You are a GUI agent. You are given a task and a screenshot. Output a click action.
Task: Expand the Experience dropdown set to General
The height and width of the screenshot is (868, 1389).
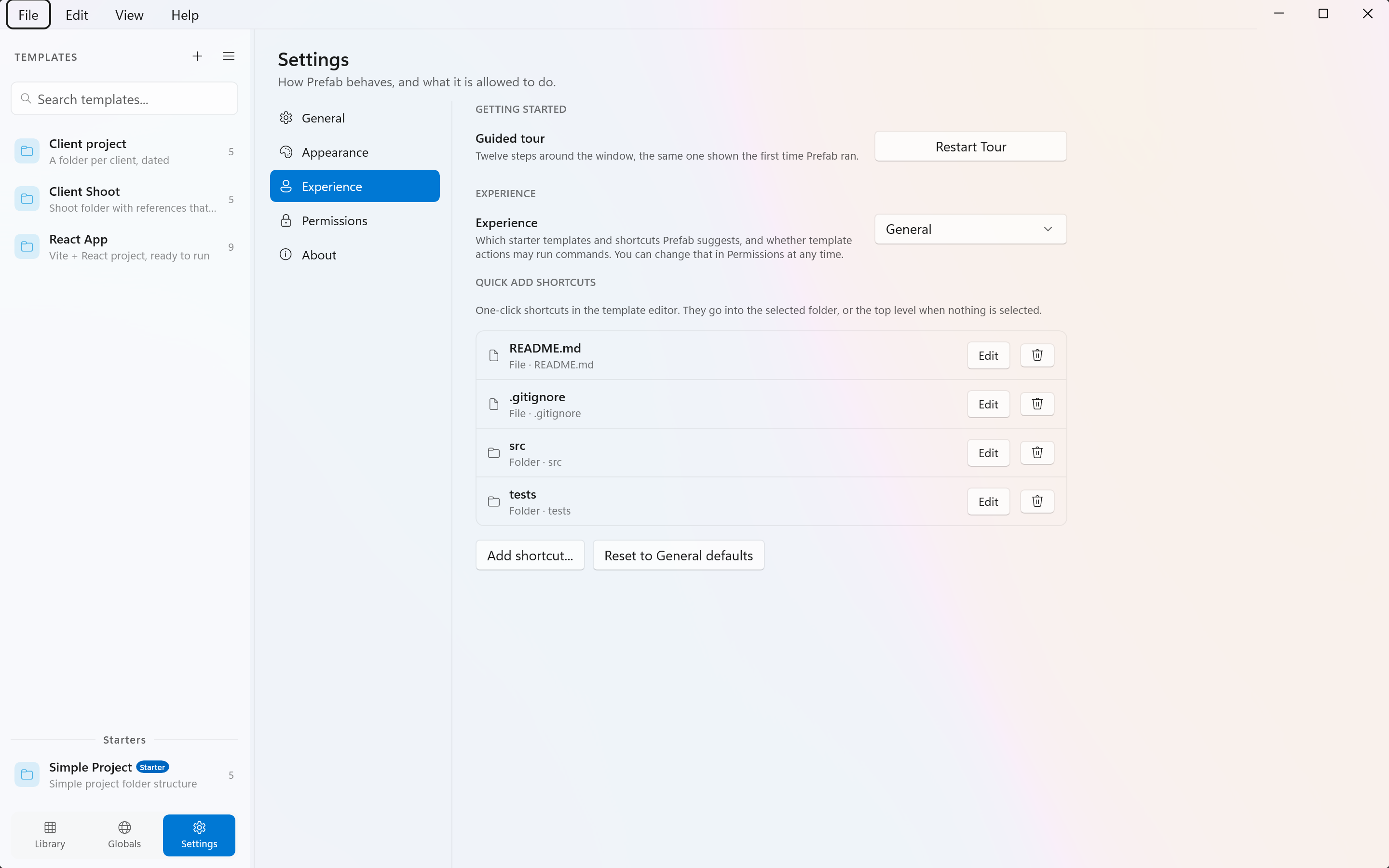(x=970, y=229)
